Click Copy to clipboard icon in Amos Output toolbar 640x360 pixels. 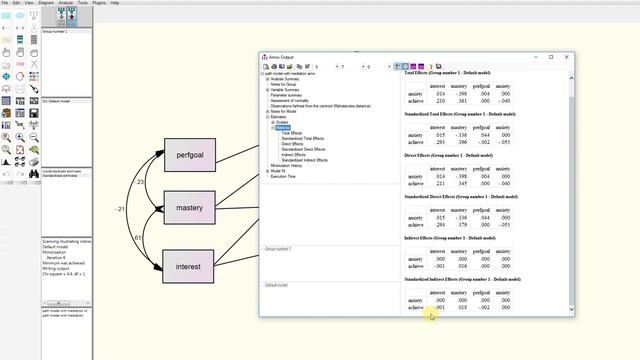[299, 67]
